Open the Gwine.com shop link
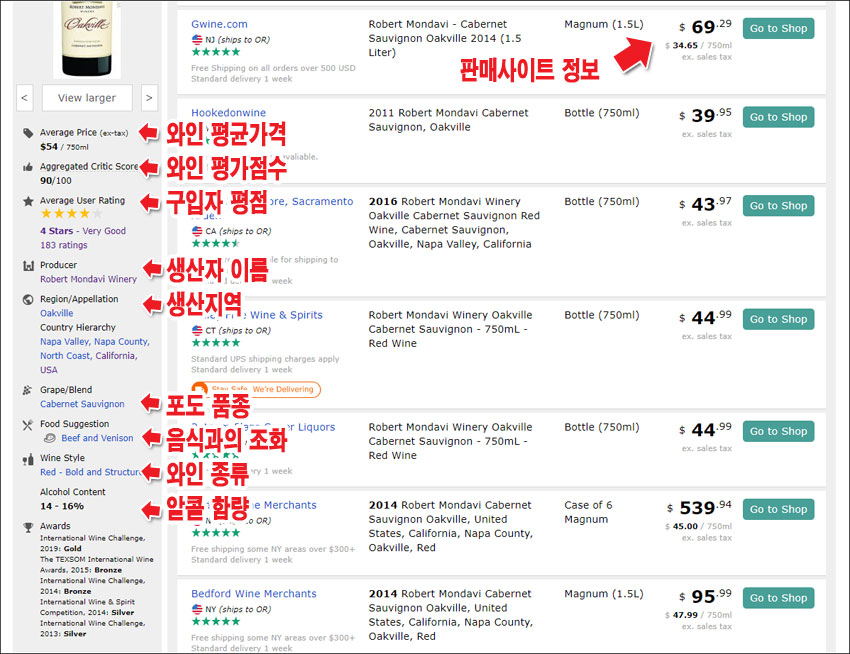The width and height of the screenshot is (850, 654). click(x=219, y=24)
